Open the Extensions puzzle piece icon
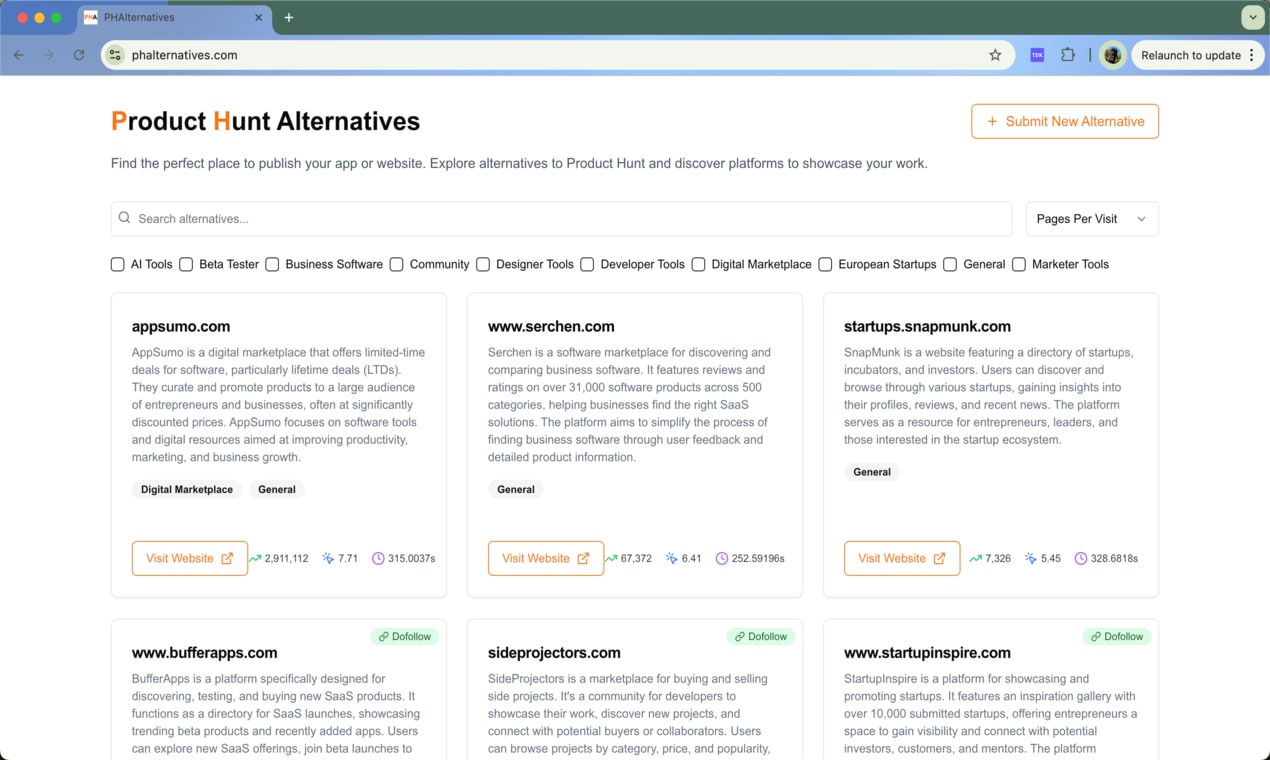The height and width of the screenshot is (760, 1270). (x=1068, y=55)
